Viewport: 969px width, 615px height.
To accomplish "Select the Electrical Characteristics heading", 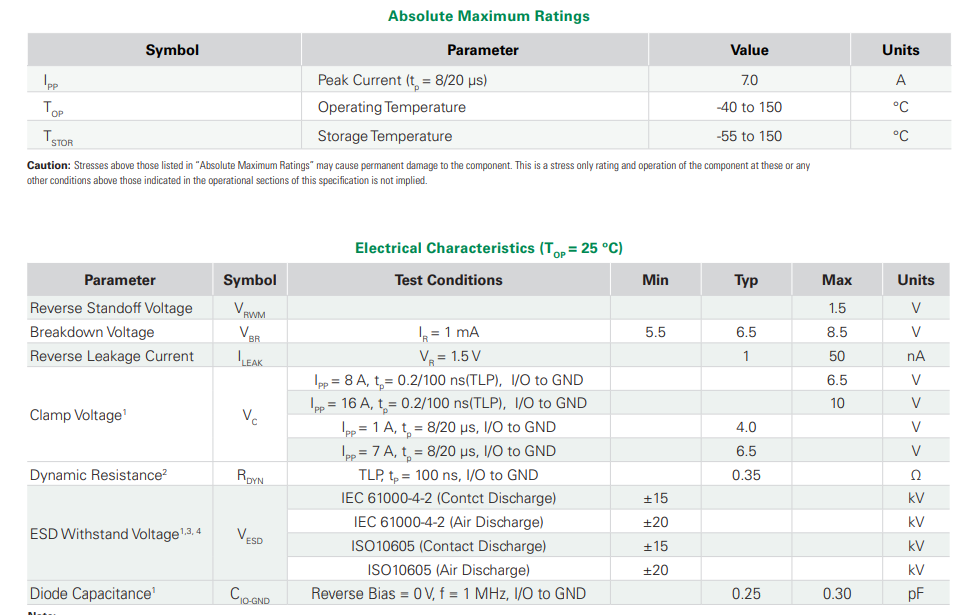I will [488, 248].
